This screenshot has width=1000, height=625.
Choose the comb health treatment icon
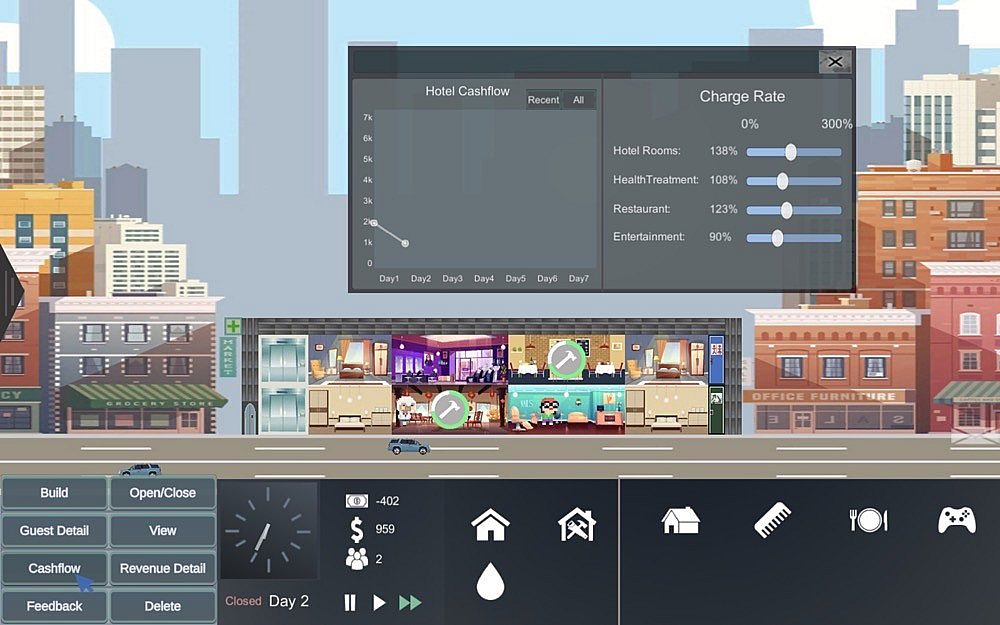pos(772,520)
